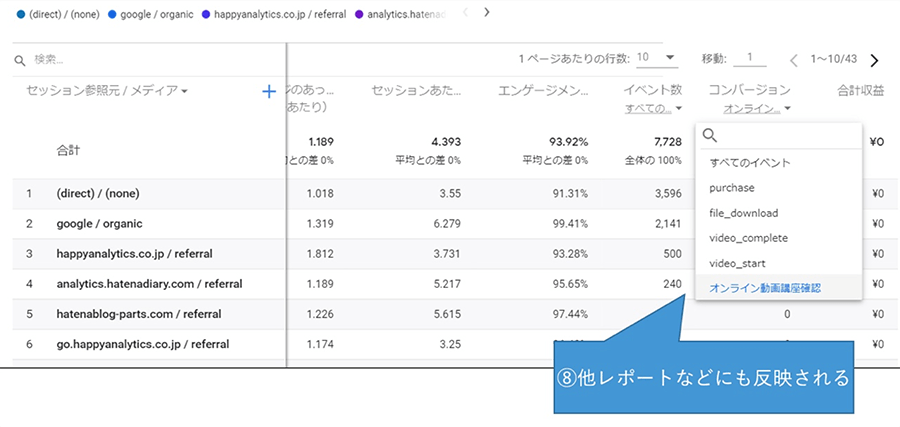Click the 1～10/43 pagination range text
900x427 pixels.
pos(834,59)
